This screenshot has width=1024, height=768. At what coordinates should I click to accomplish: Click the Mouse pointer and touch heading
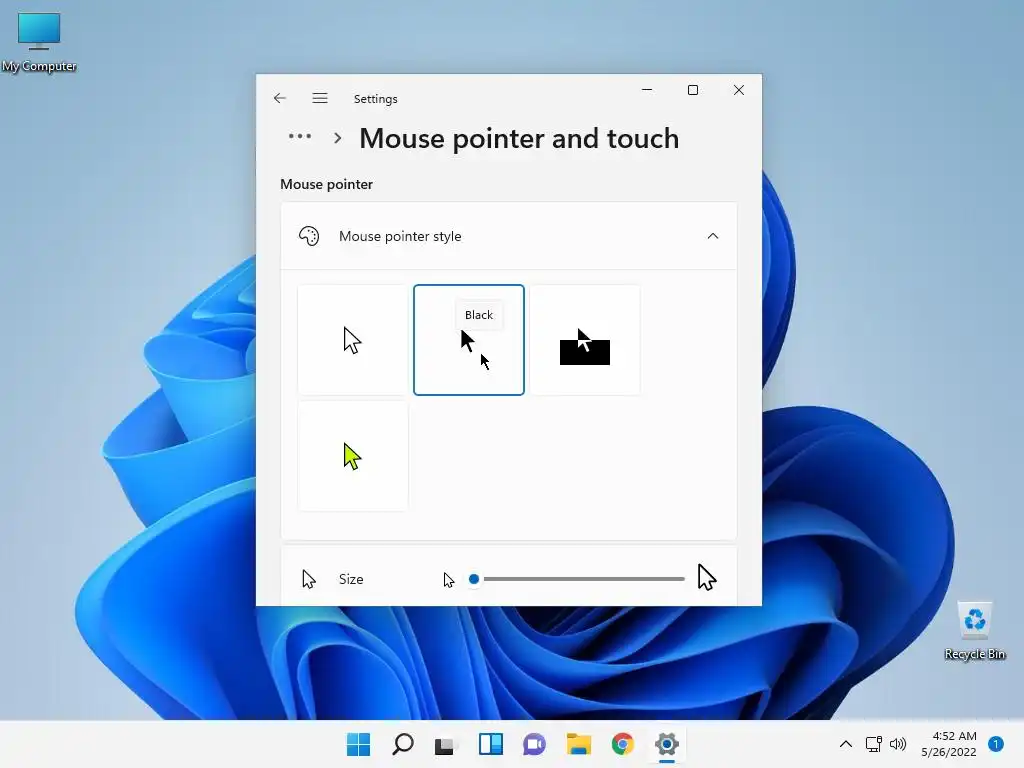(x=519, y=138)
